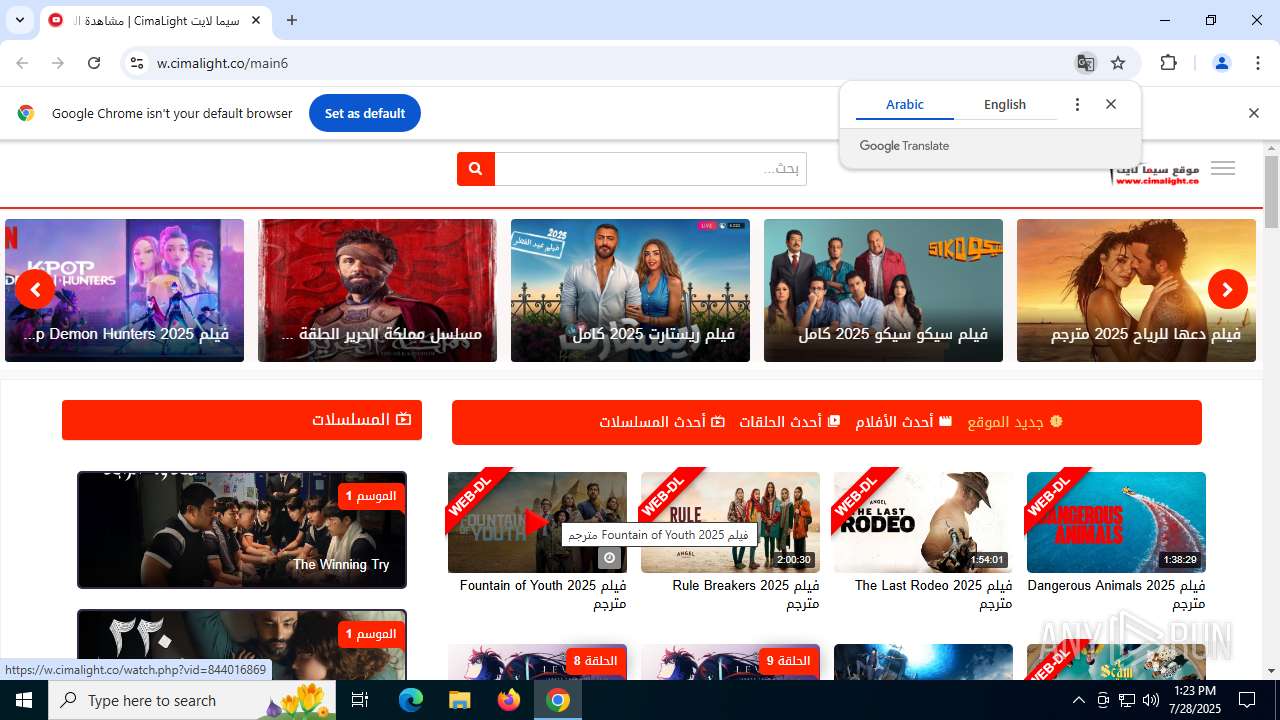Open the volume control in system tray
The height and width of the screenshot is (720, 1280).
pyautogui.click(x=1150, y=700)
